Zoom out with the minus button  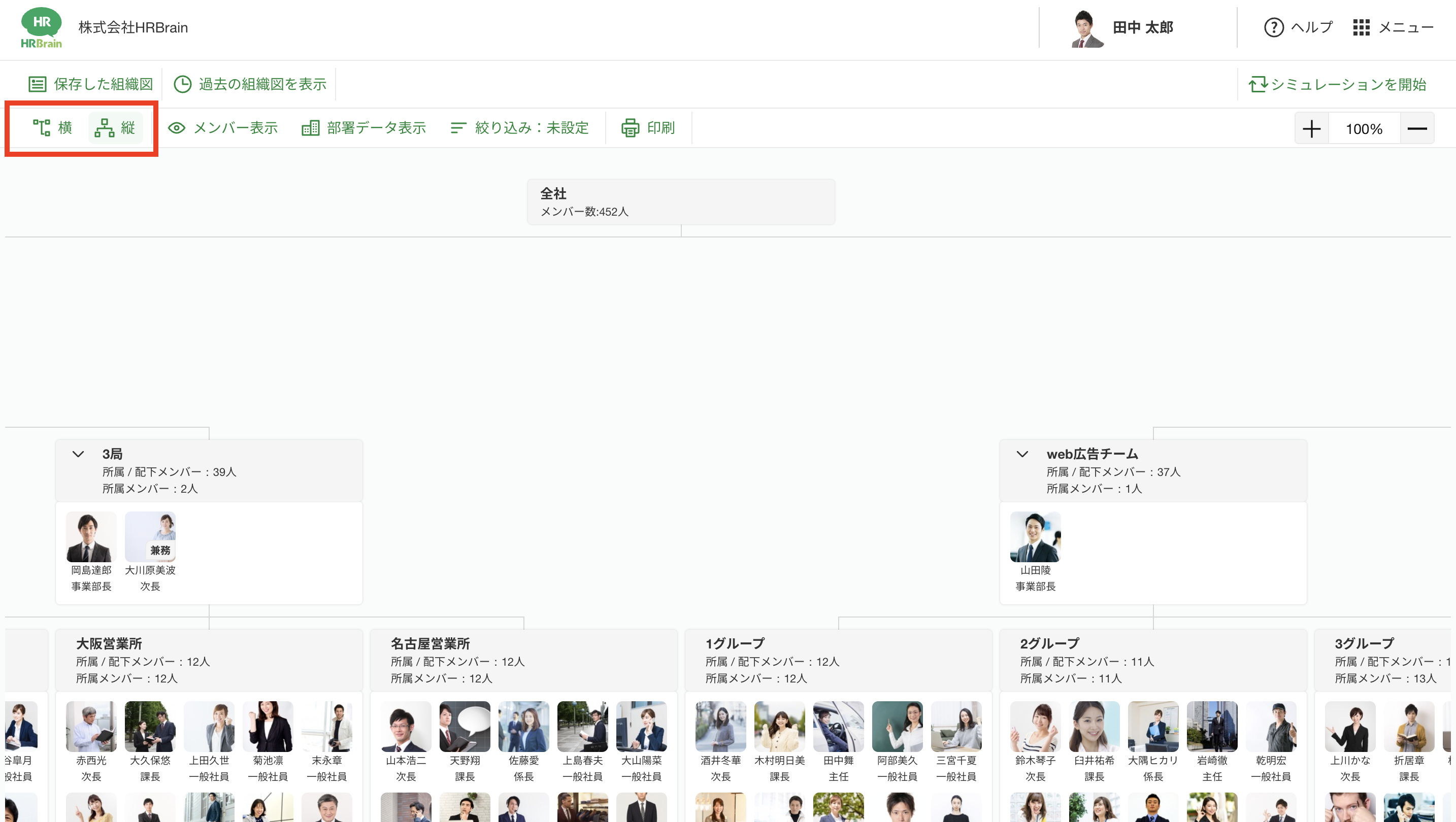pyautogui.click(x=1417, y=129)
